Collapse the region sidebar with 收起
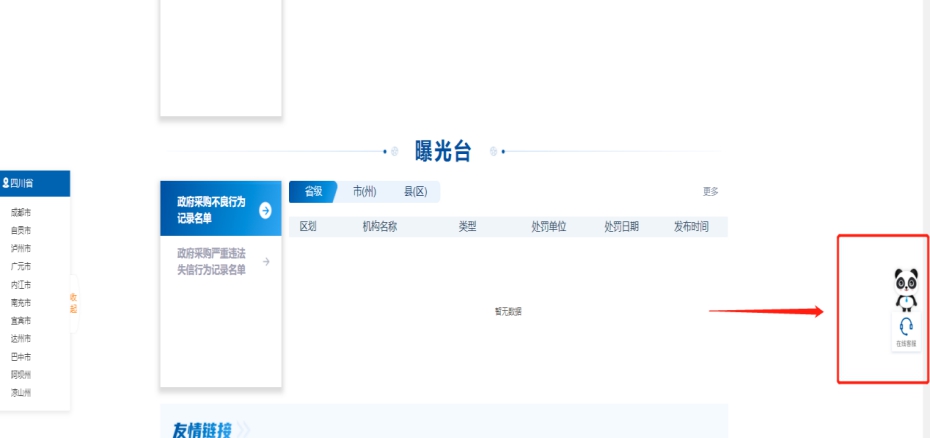930x438 pixels. pos(73,303)
